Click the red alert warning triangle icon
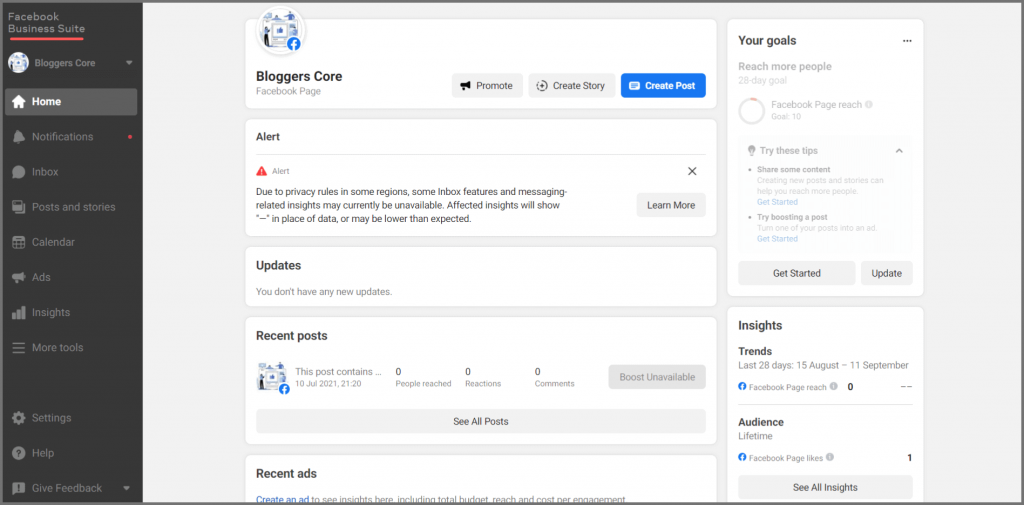The width and height of the screenshot is (1024, 505). click(262, 171)
